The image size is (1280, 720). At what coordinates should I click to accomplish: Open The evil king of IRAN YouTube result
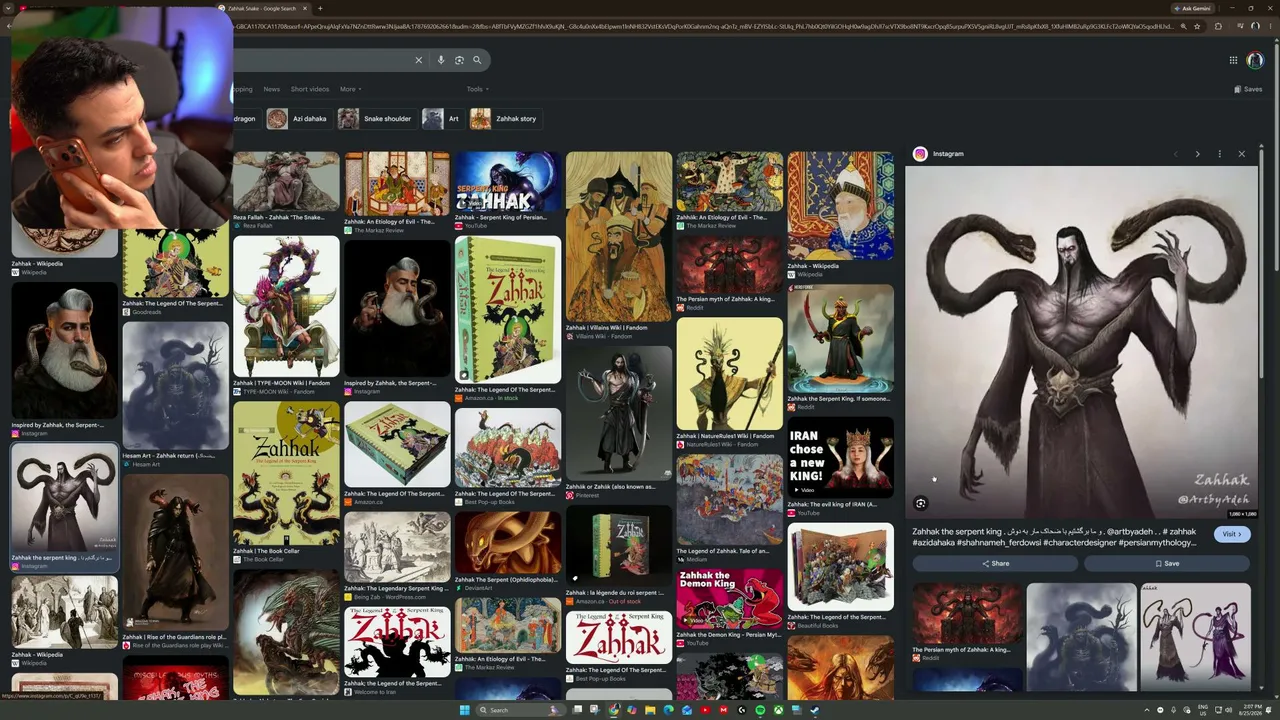[841, 504]
